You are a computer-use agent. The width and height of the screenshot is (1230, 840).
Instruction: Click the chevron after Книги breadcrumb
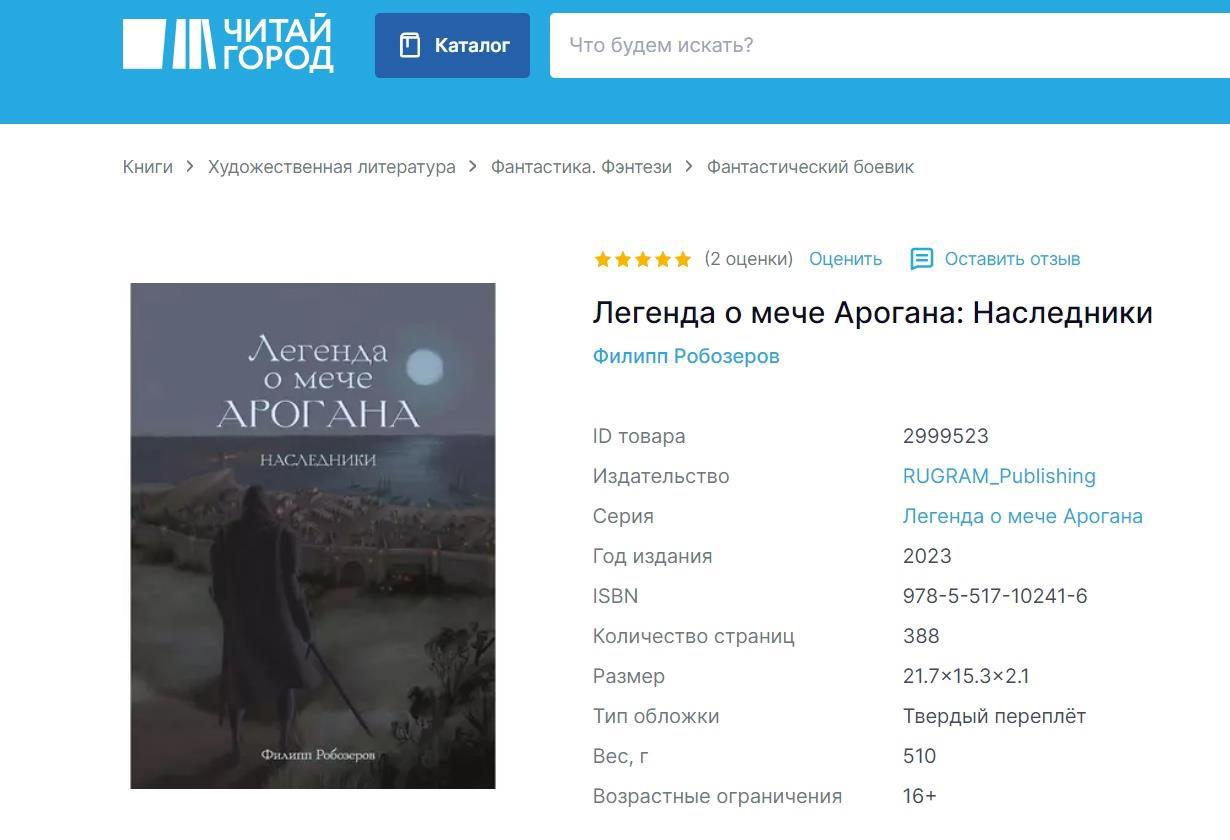pyautogui.click(x=190, y=167)
